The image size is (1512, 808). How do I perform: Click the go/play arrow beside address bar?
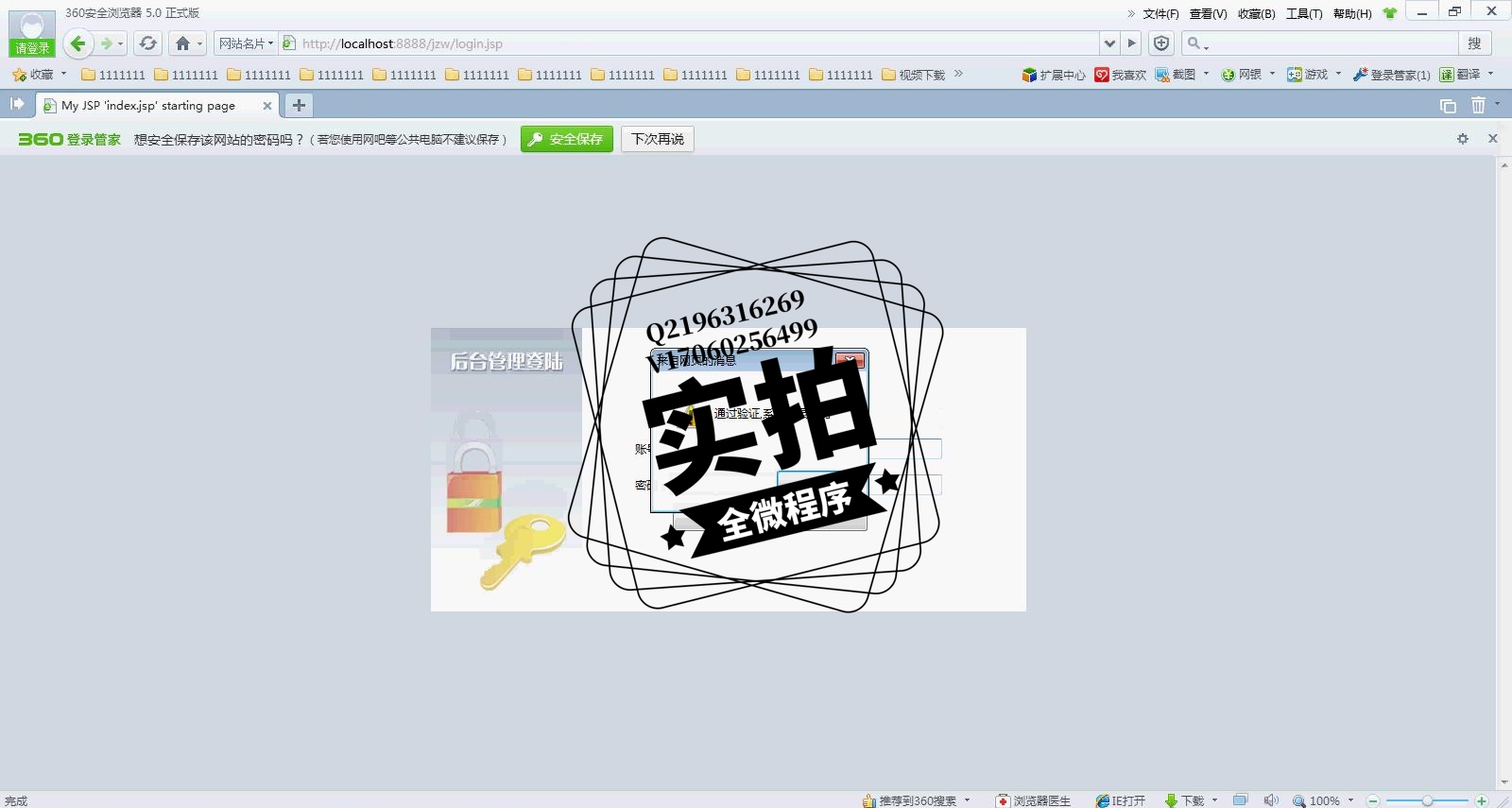[x=1131, y=43]
